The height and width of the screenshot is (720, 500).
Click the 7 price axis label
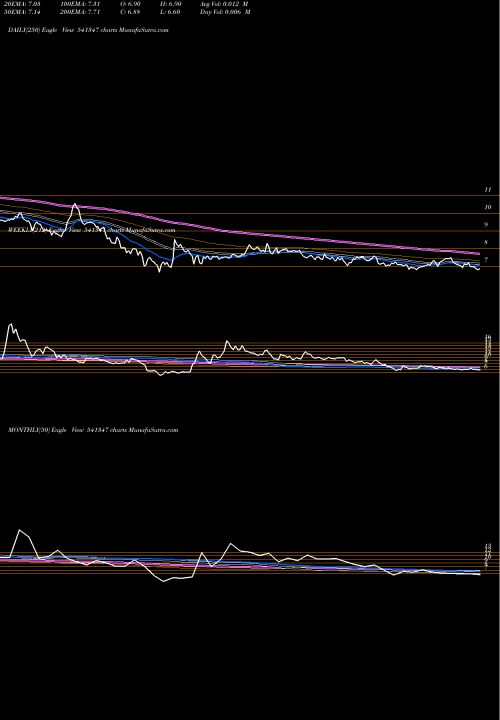pyautogui.click(x=487, y=260)
